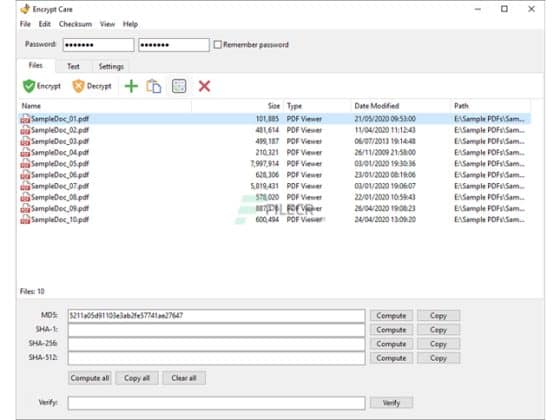Sort by the Path column header
Image resolution: width=560 pixels, height=420 pixels.
[490, 106]
